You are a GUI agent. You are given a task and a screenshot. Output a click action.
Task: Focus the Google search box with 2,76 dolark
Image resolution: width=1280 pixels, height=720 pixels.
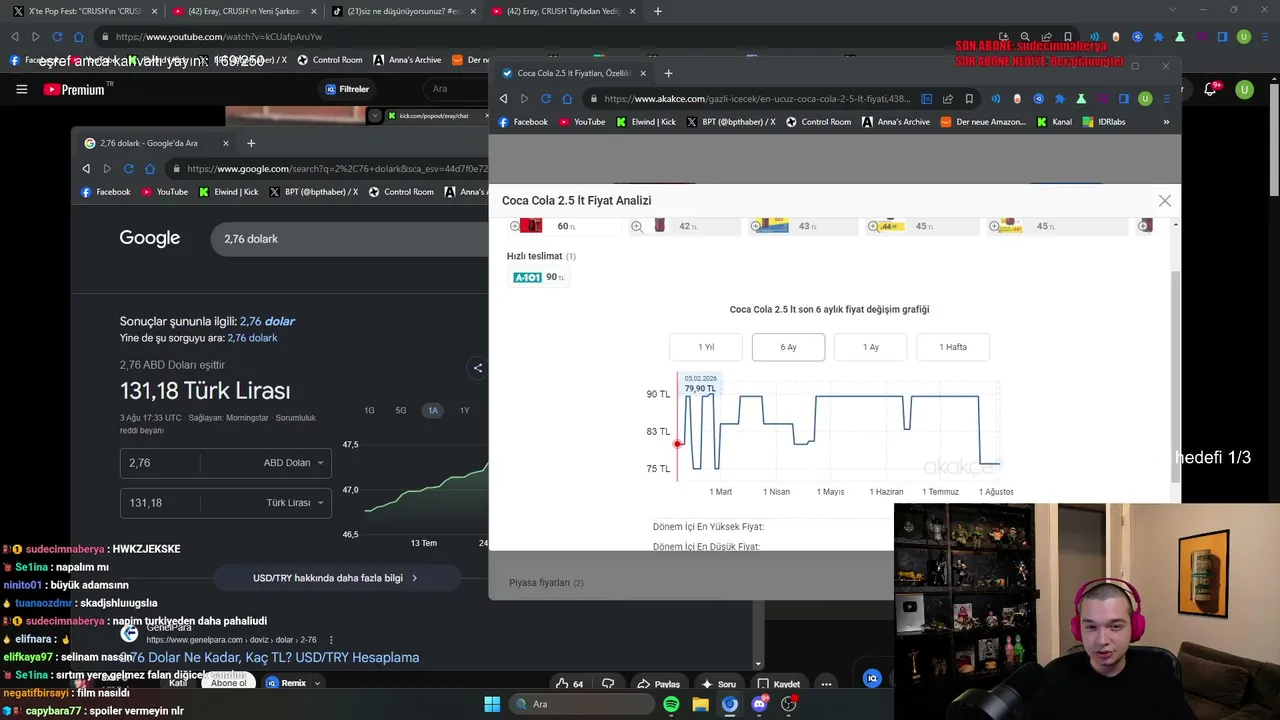click(350, 239)
